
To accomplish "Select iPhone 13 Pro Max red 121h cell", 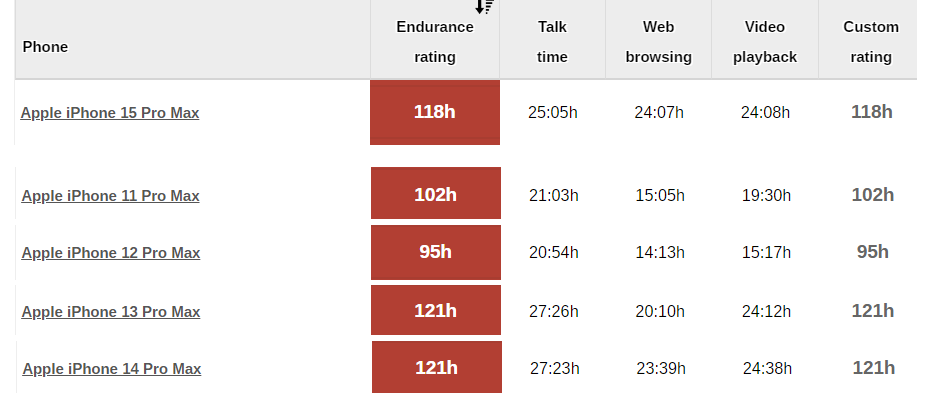I will pyautogui.click(x=435, y=311).
